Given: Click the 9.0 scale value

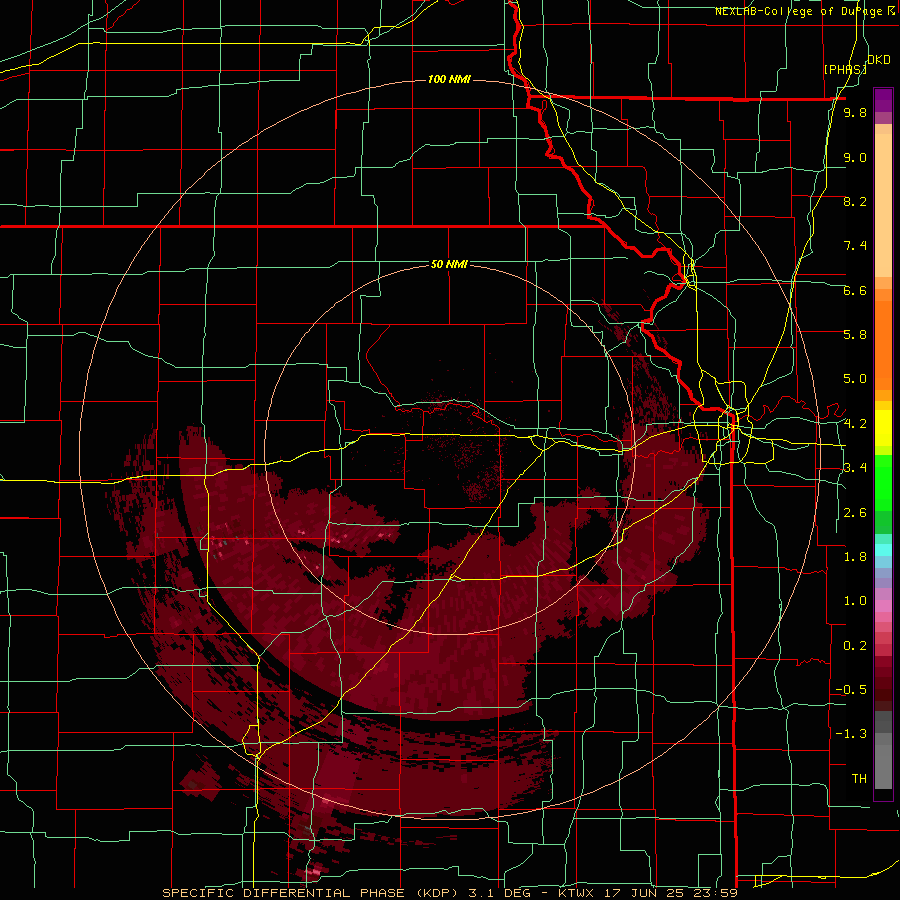Looking at the screenshot, I should point(855,157).
